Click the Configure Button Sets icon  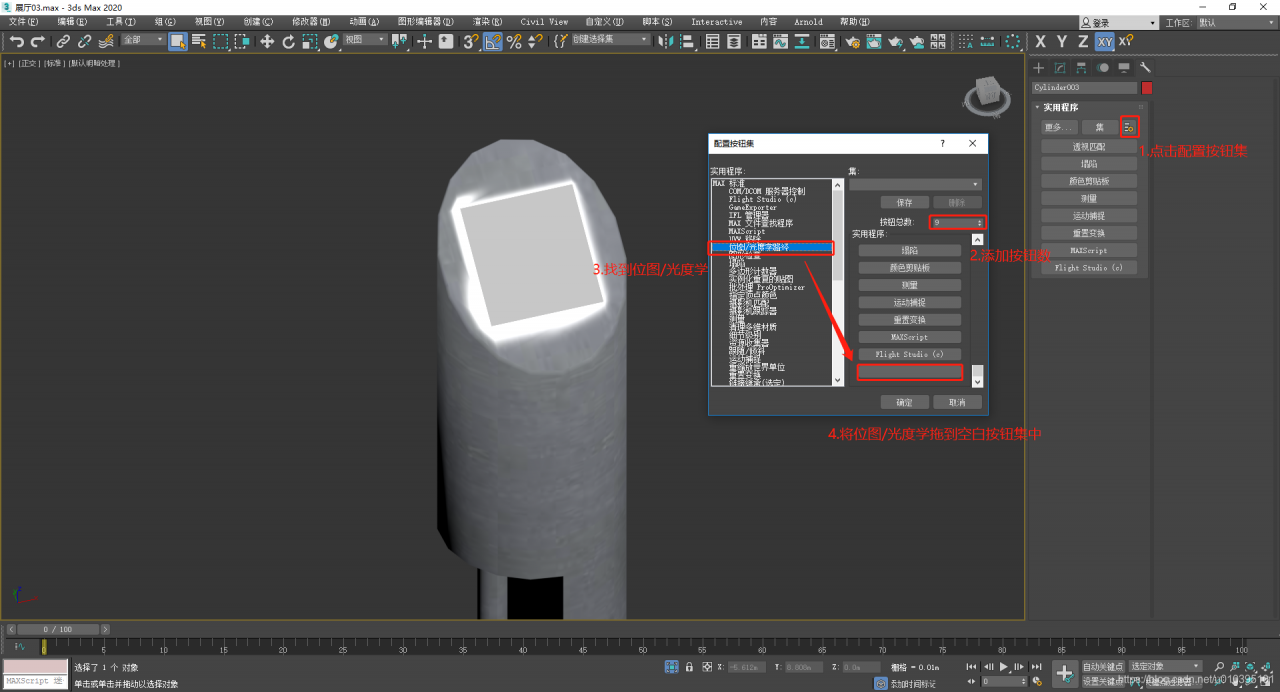coord(1129,127)
